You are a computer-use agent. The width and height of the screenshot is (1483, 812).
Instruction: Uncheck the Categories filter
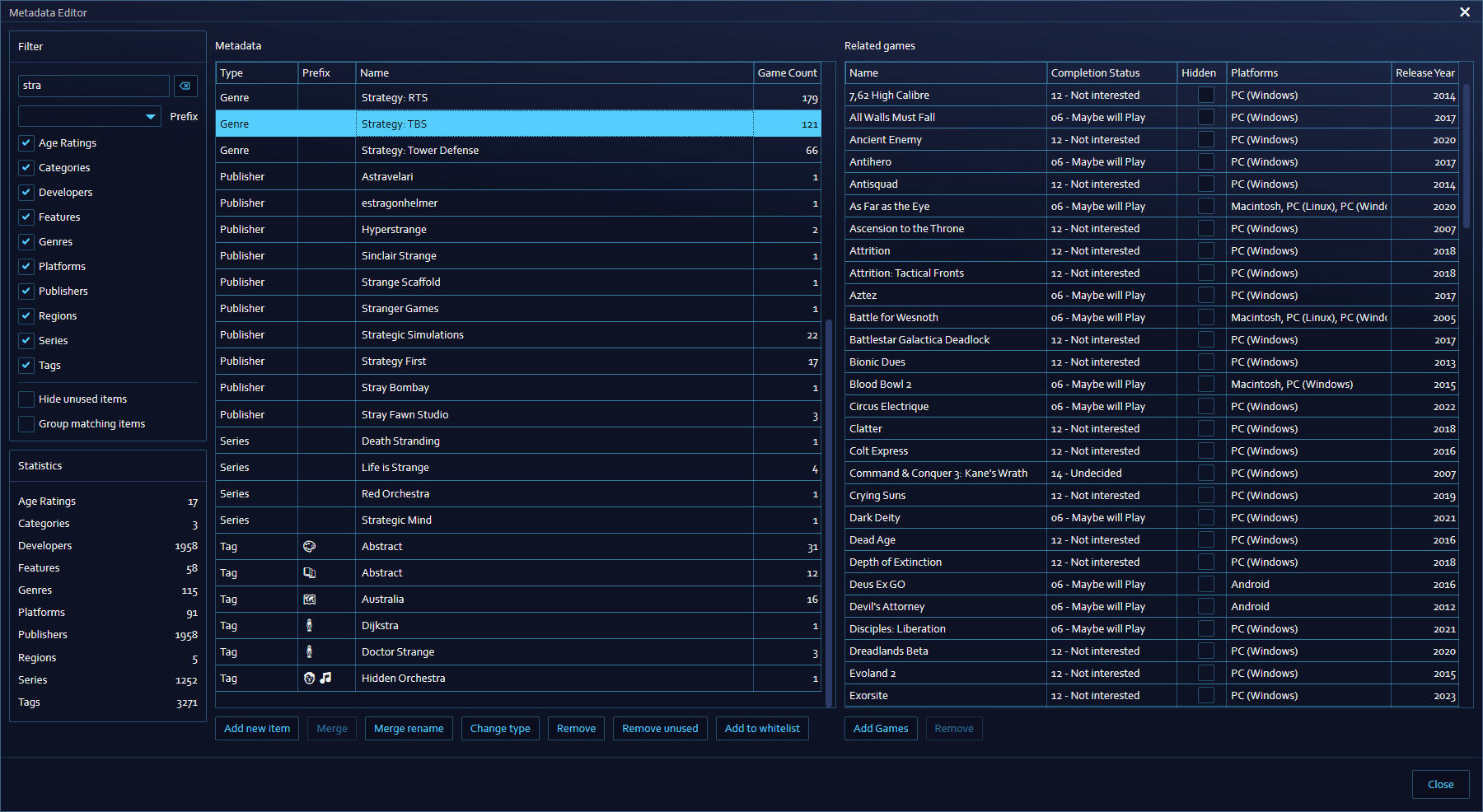pyautogui.click(x=26, y=168)
